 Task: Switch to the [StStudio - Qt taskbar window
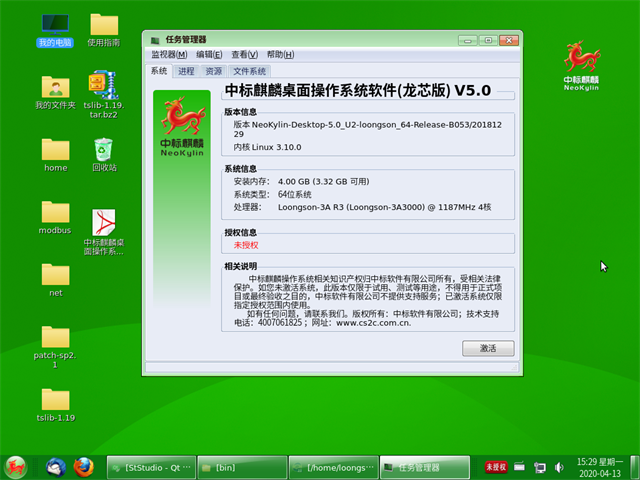pos(150,467)
